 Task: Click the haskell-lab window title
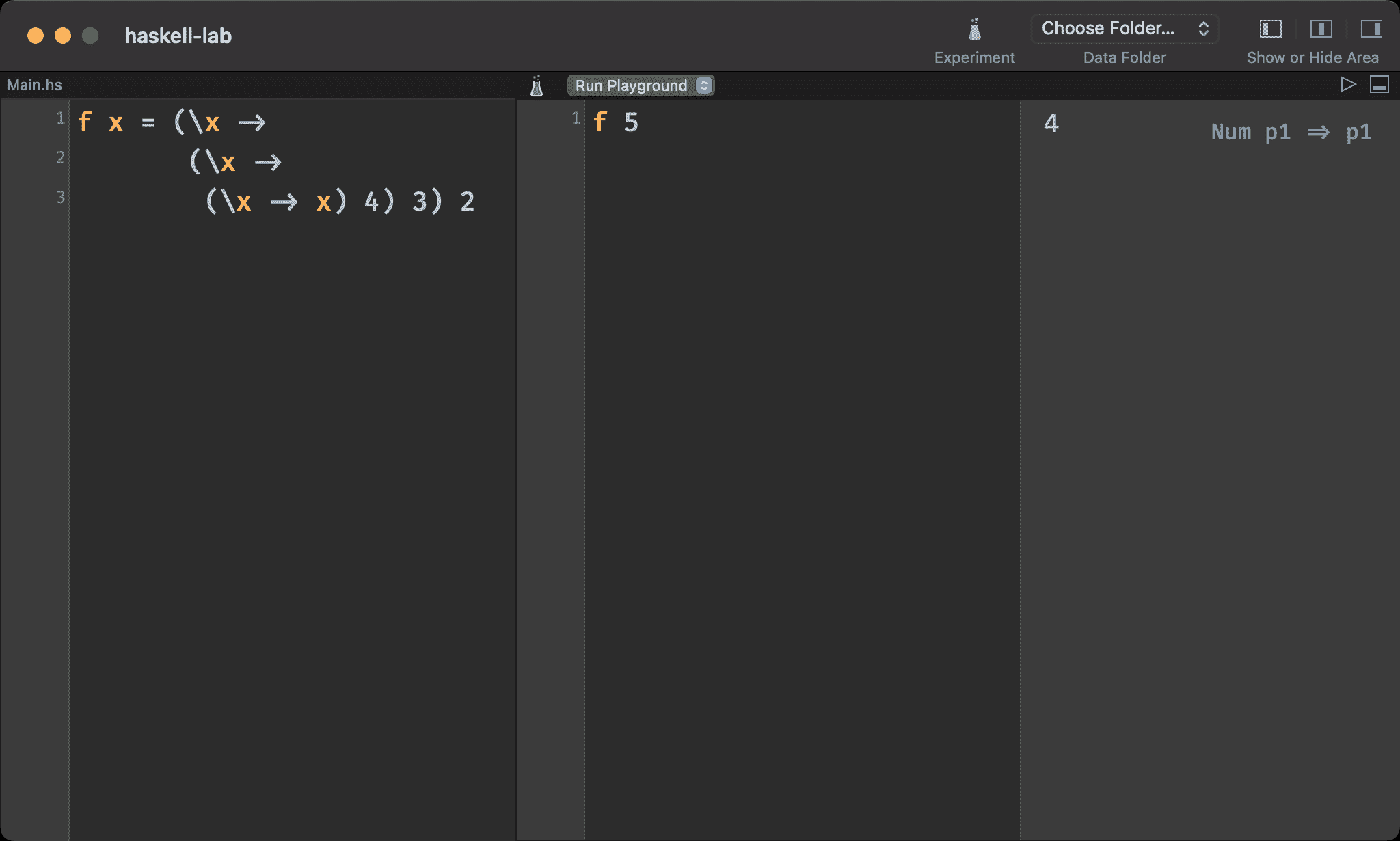pyautogui.click(x=178, y=36)
